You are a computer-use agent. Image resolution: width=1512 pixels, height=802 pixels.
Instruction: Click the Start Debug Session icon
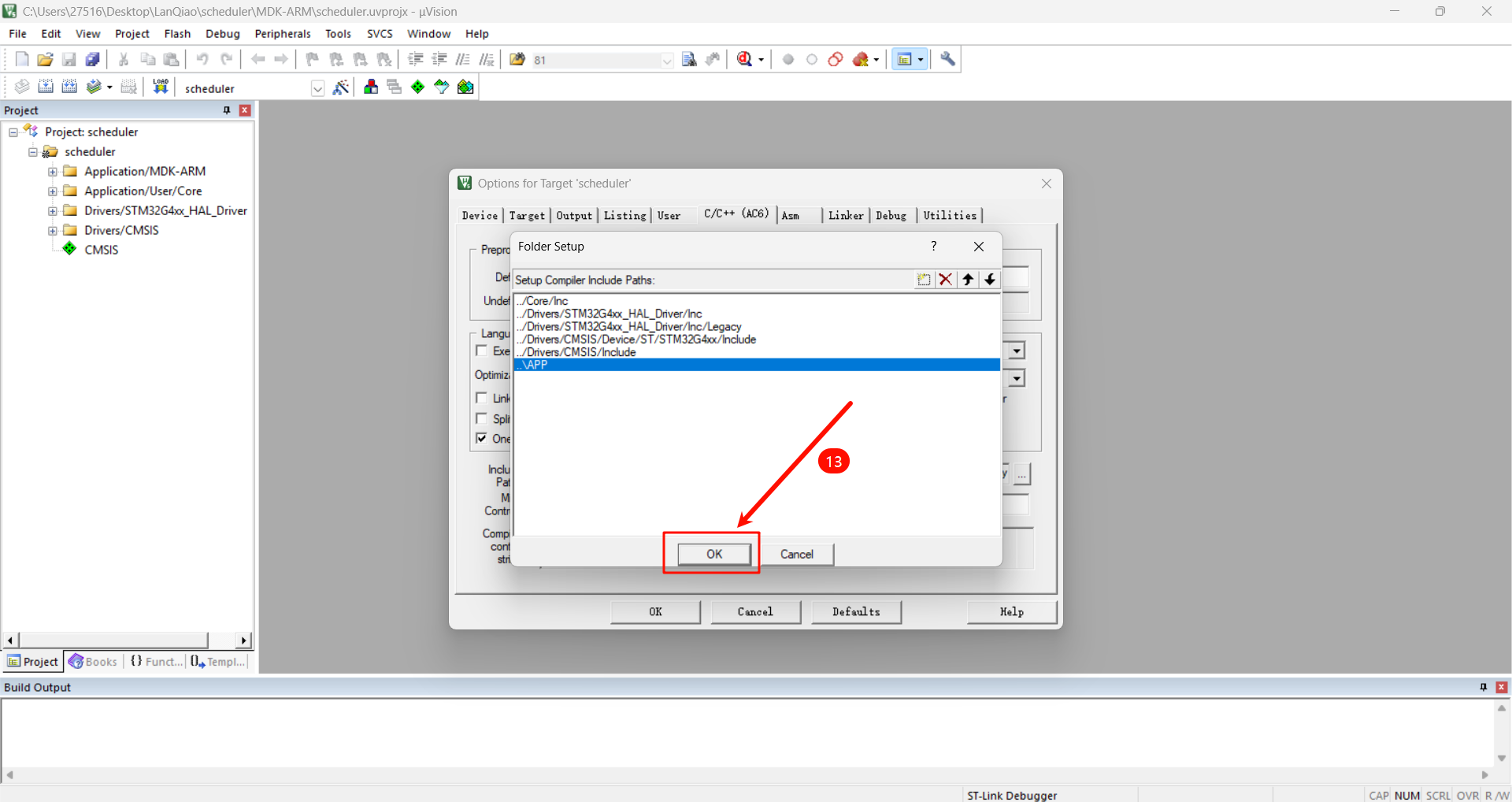(x=744, y=60)
